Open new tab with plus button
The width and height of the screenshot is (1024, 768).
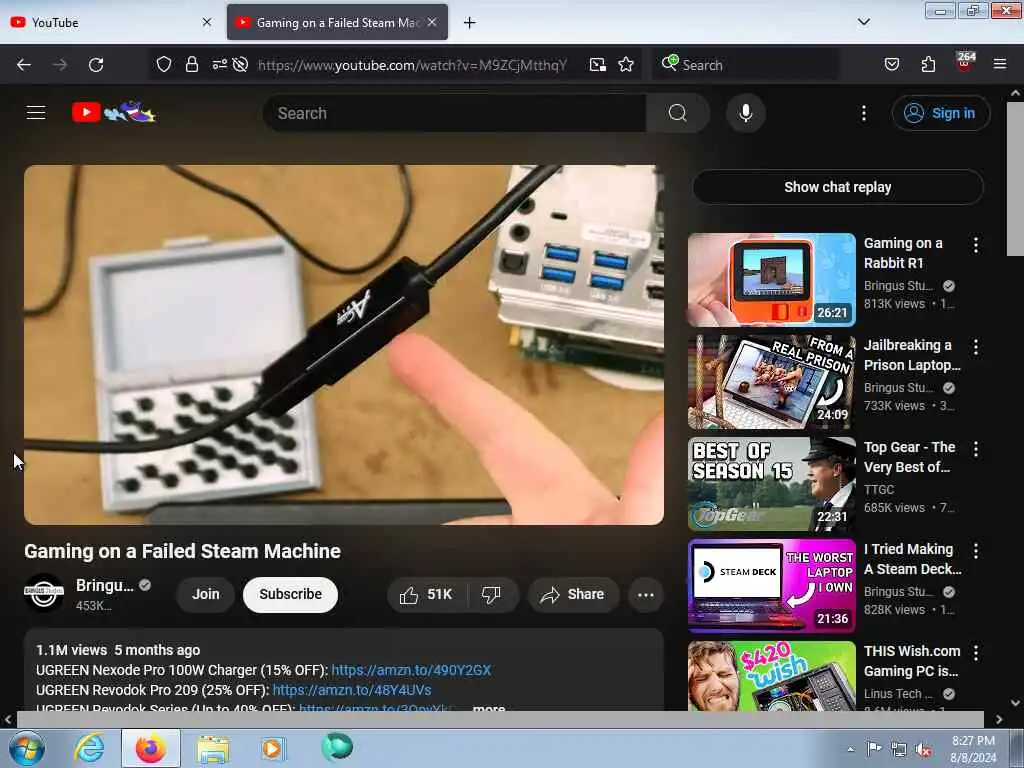469,23
